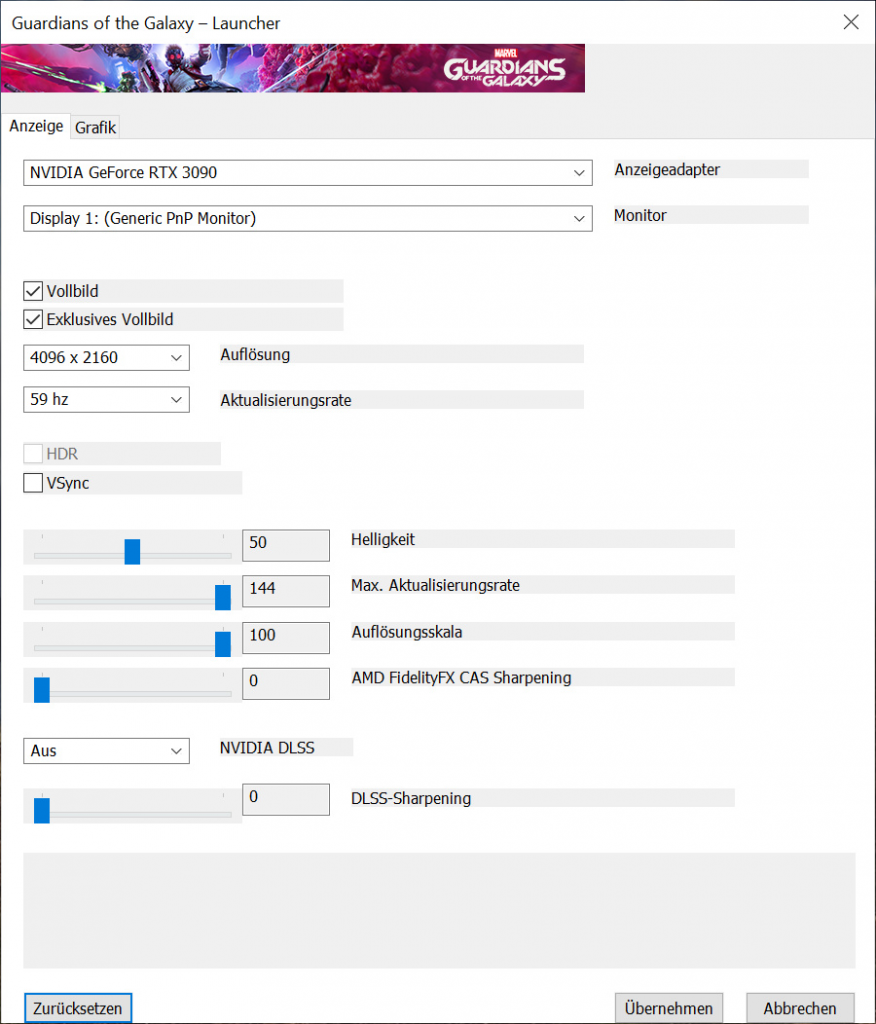The width and height of the screenshot is (876, 1024).
Task: Open the Aktualisierungsrate dropdown showing 59 hz
Action: [106, 400]
